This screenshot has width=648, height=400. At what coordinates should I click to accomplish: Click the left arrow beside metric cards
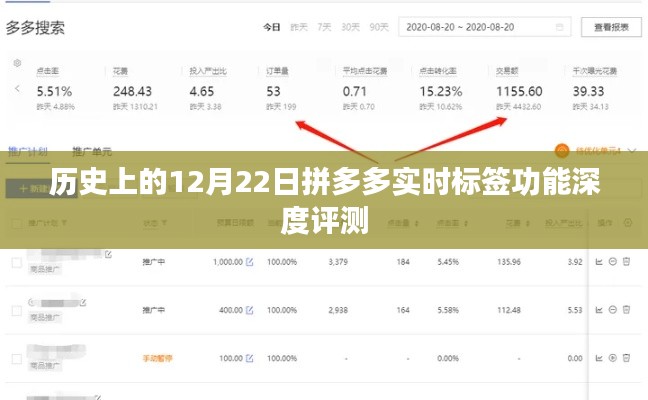pyautogui.click(x=17, y=90)
